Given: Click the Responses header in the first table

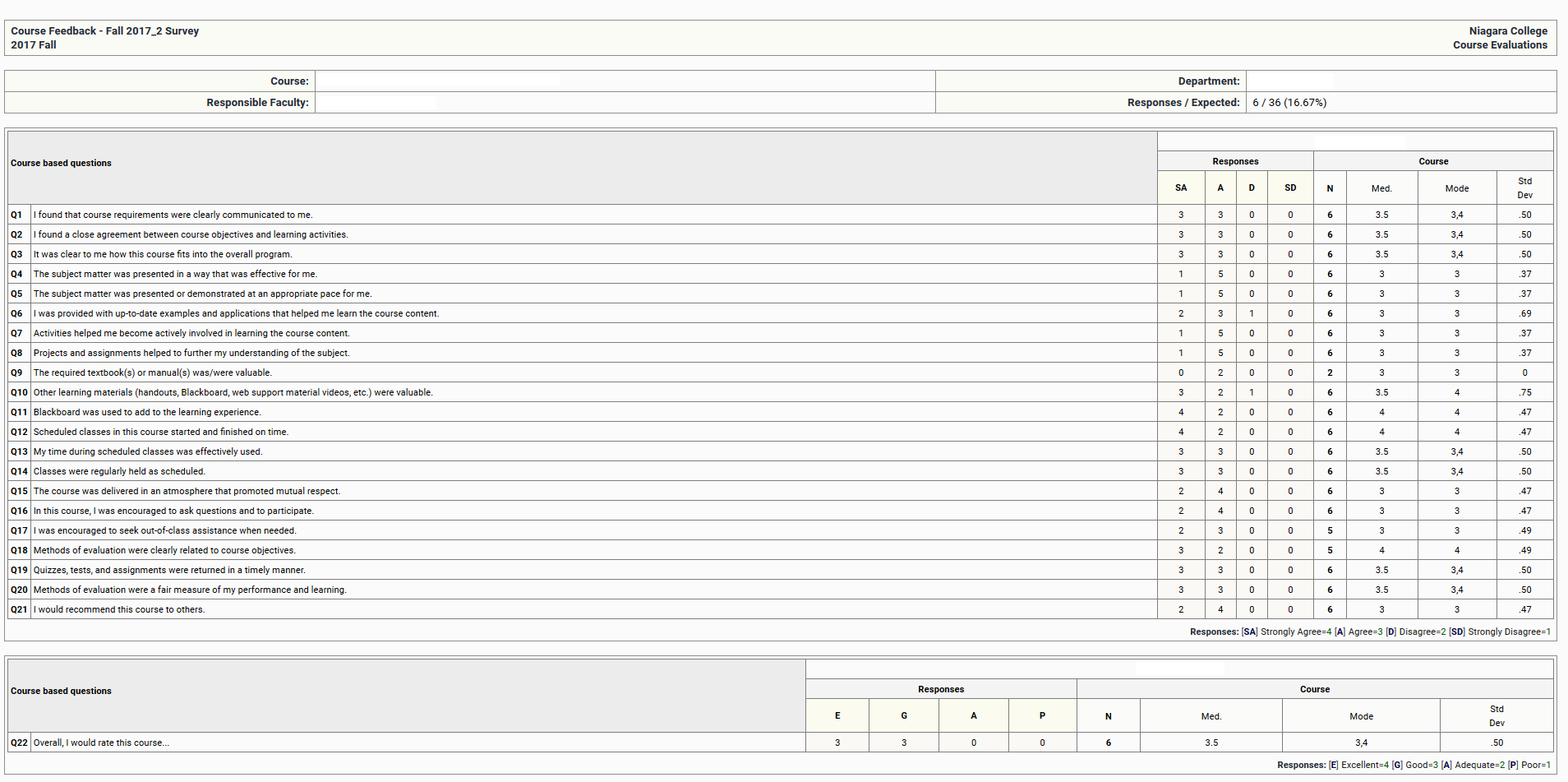Looking at the screenshot, I should [x=1234, y=161].
